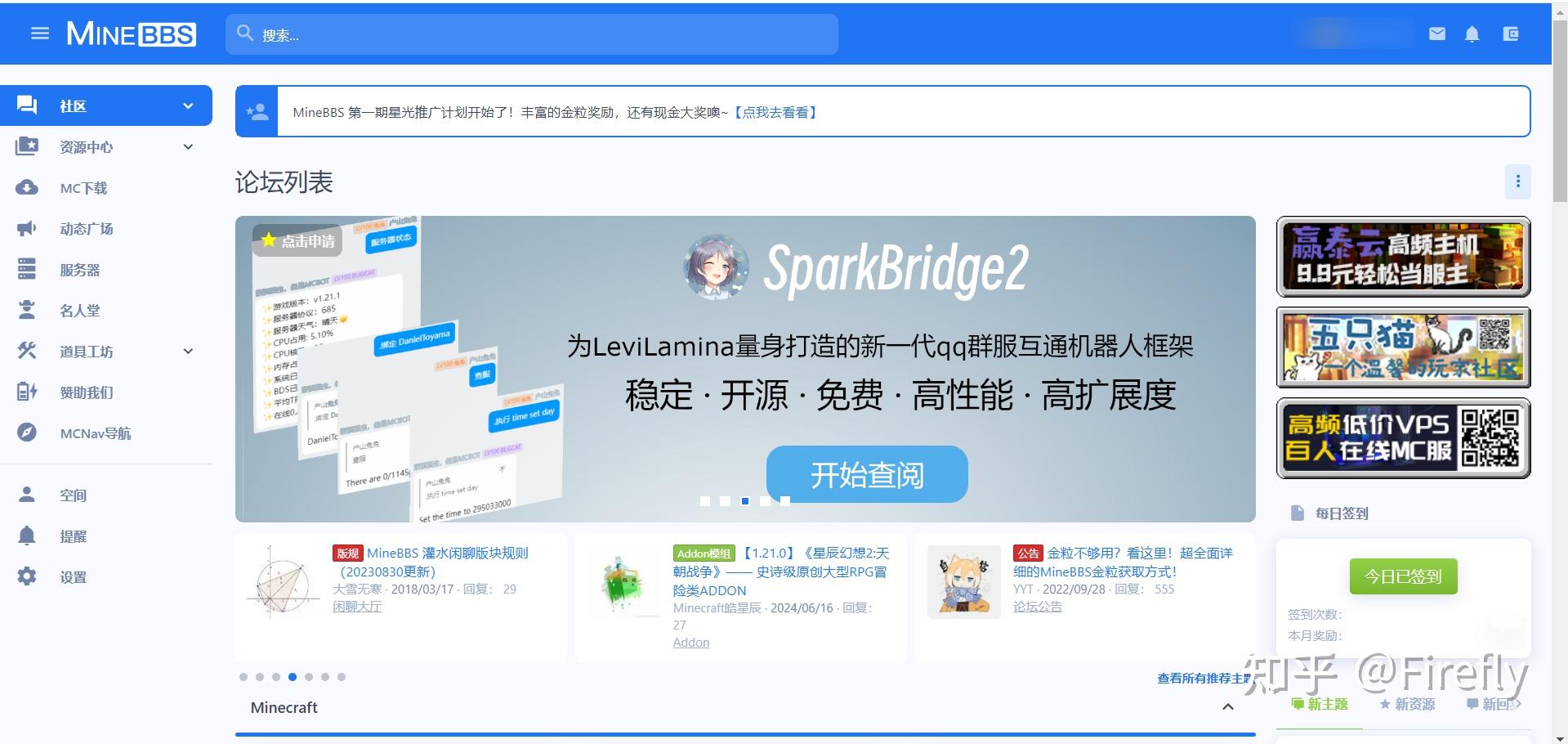
Task: Open MC下载 cloud download icon
Action: (x=27, y=187)
